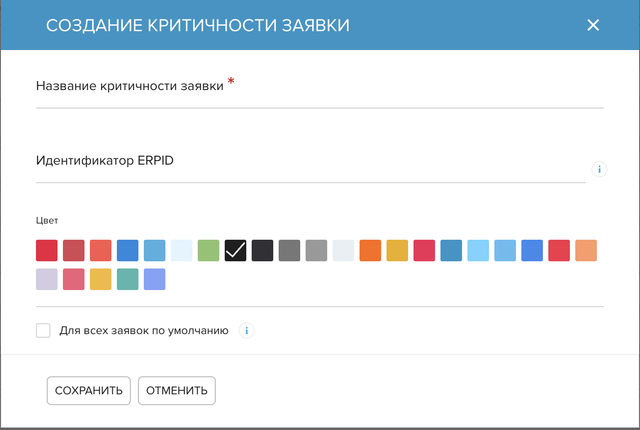Show info for Для всех заявок по умолчанию
Screen dimensions: 640x430
[x=247, y=330]
